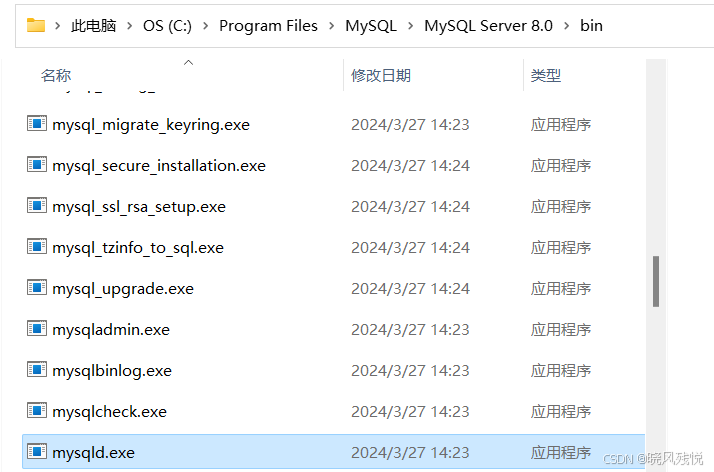Screen dimensions: 714x472
Task: Navigate to 此电脑 breadcrumb
Action: coord(93,26)
